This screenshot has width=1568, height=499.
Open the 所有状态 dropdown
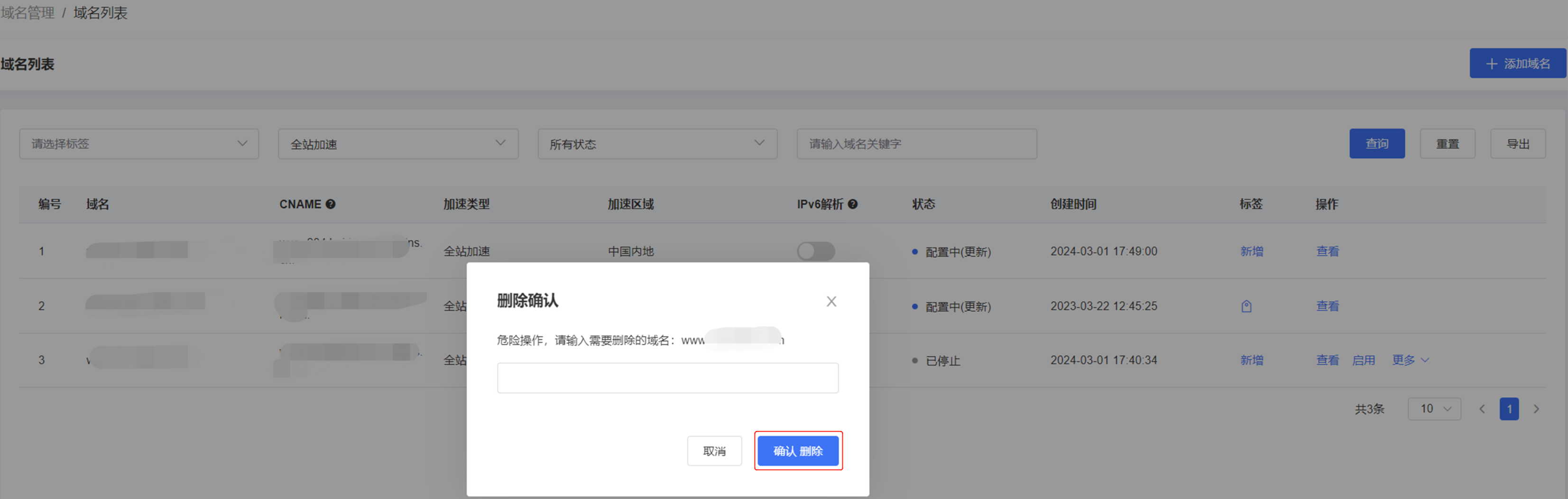[657, 144]
